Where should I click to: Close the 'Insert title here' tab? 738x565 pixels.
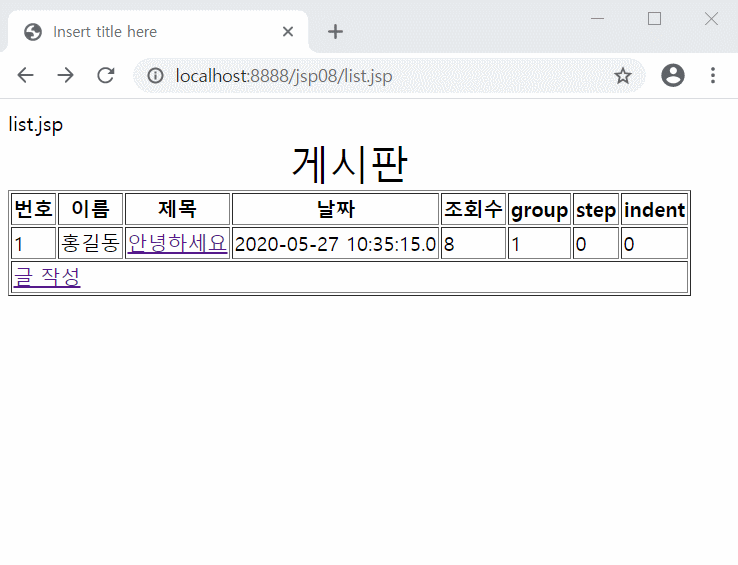pyautogui.click(x=288, y=32)
